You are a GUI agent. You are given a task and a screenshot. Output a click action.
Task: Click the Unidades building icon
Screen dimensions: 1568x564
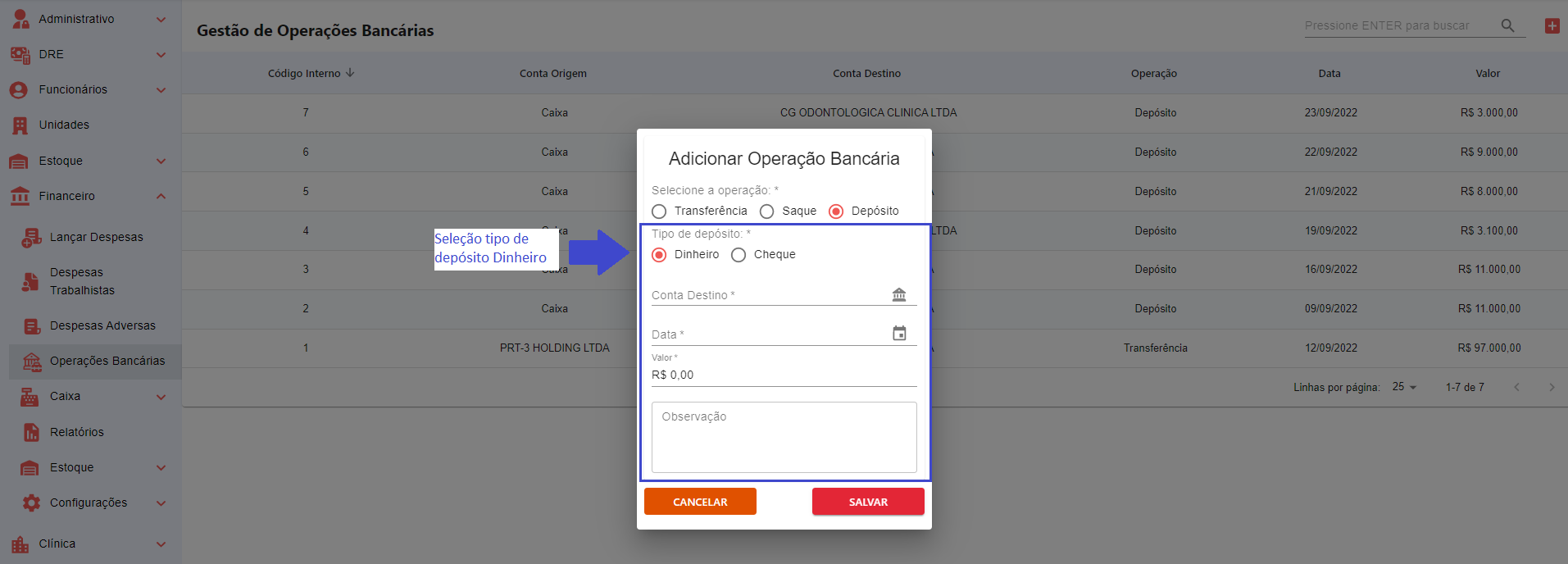click(20, 125)
